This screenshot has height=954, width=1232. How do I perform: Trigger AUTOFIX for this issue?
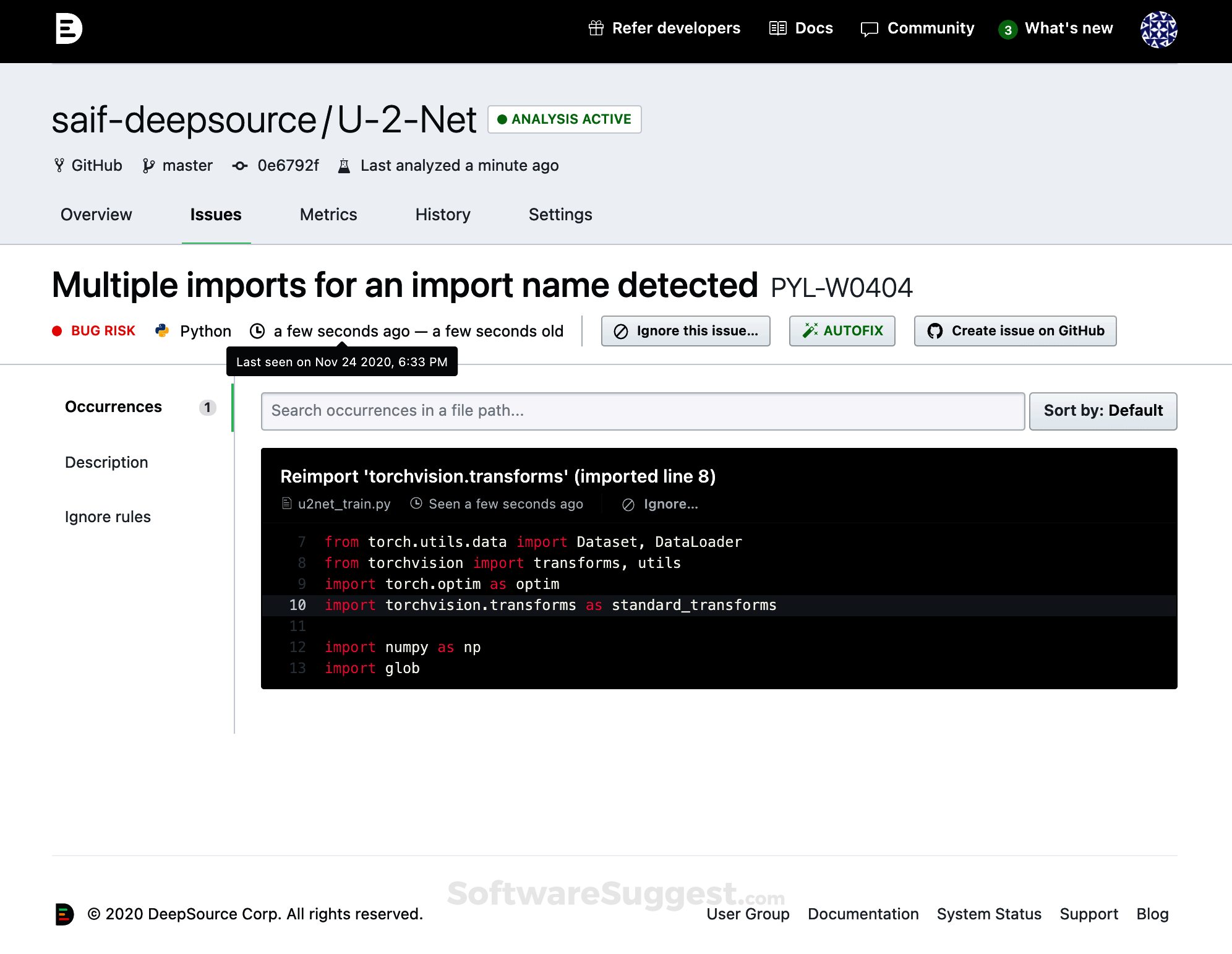point(842,330)
